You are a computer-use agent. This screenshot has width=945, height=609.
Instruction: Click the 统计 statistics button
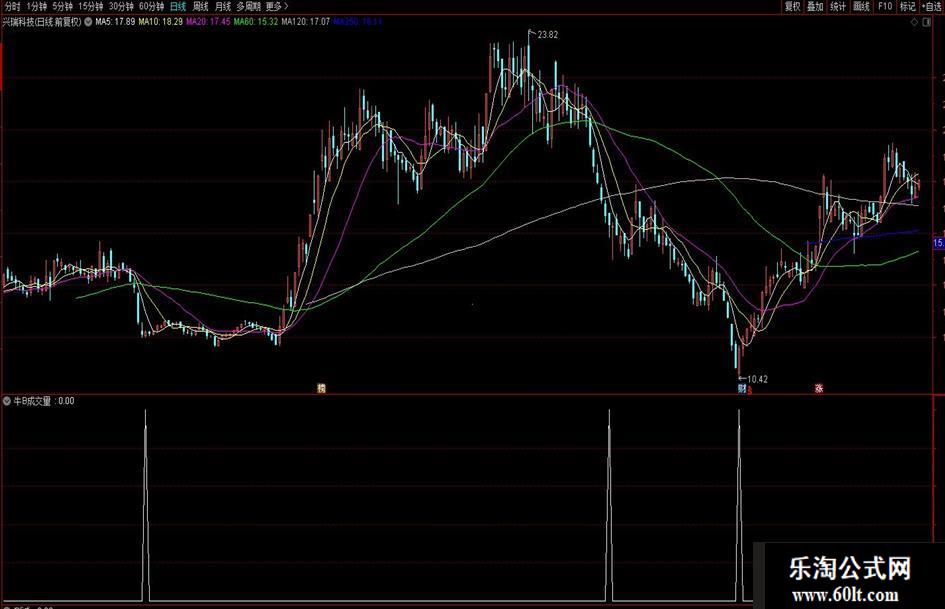(838, 7)
